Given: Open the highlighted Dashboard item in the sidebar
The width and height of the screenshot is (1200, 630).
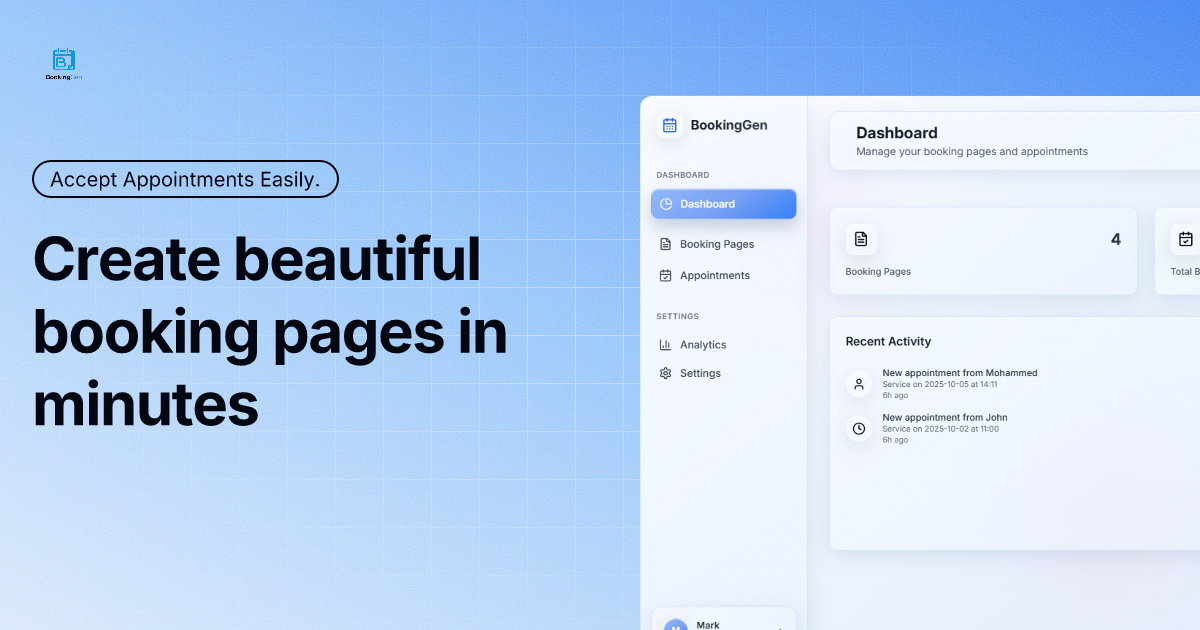Looking at the screenshot, I should pyautogui.click(x=724, y=204).
